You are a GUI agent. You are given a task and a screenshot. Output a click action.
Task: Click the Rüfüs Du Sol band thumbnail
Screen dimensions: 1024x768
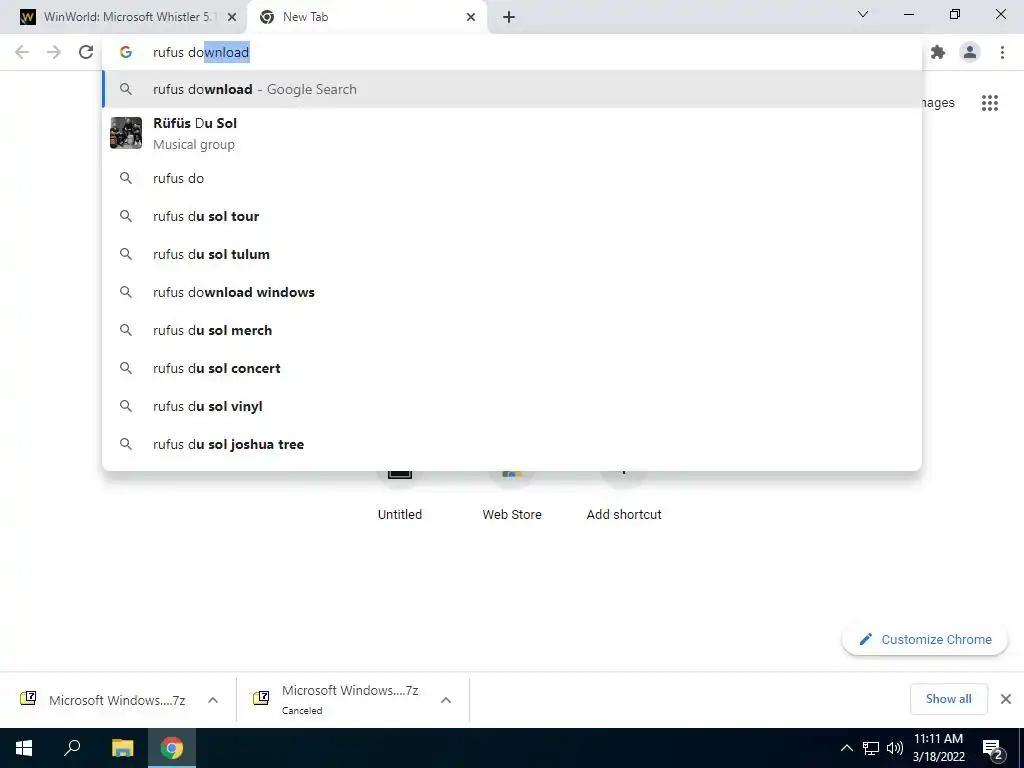(x=126, y=133)
